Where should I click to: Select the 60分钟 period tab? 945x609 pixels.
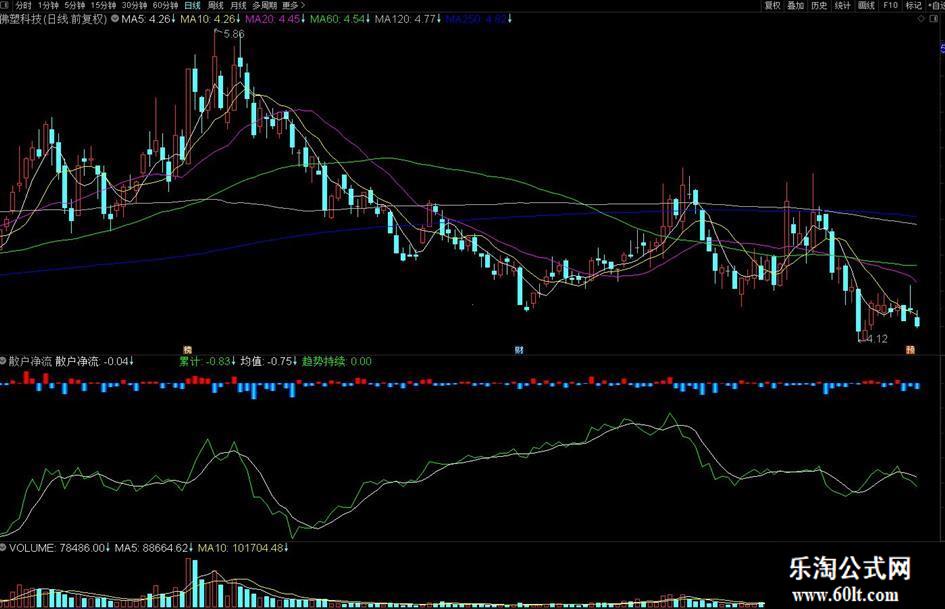pyautogui.click(x=165, y=5)
